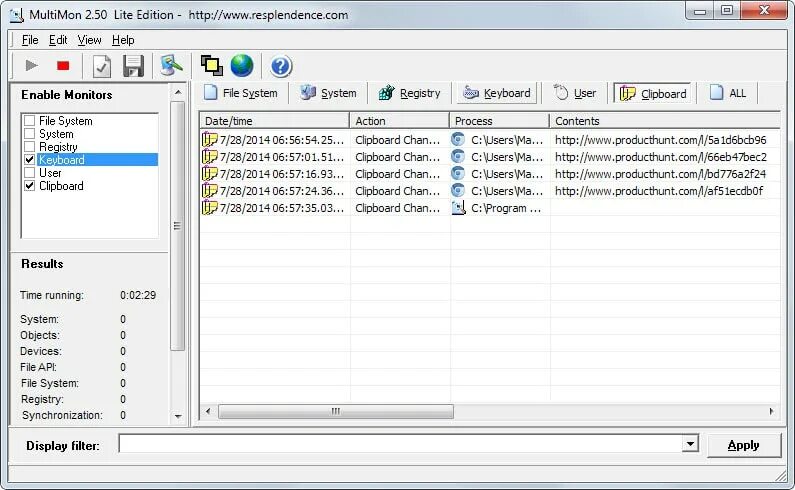Stop monitoring with the red square button

[x=63, y=65]
